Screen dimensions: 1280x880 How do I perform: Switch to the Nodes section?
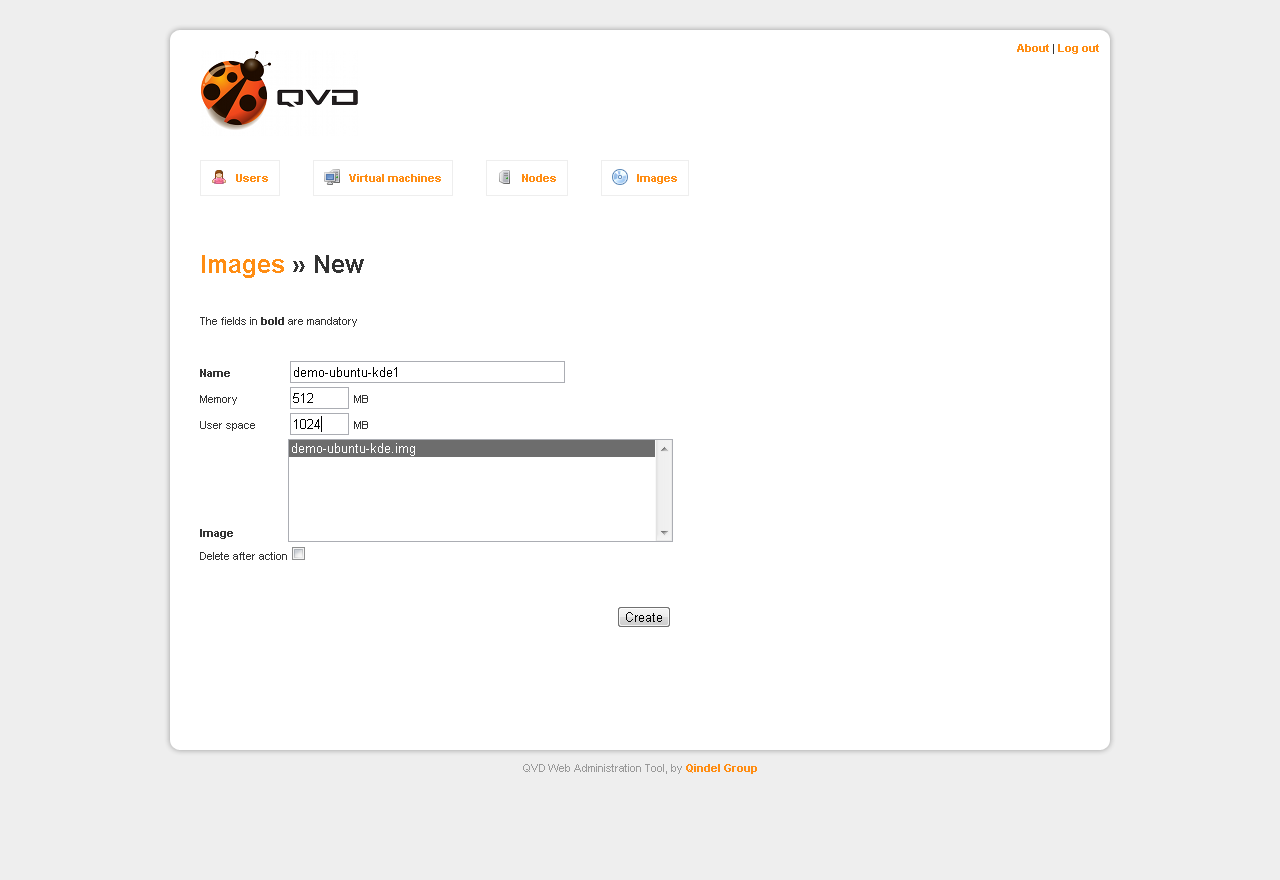pyautogui.click(x=538, y=178)
